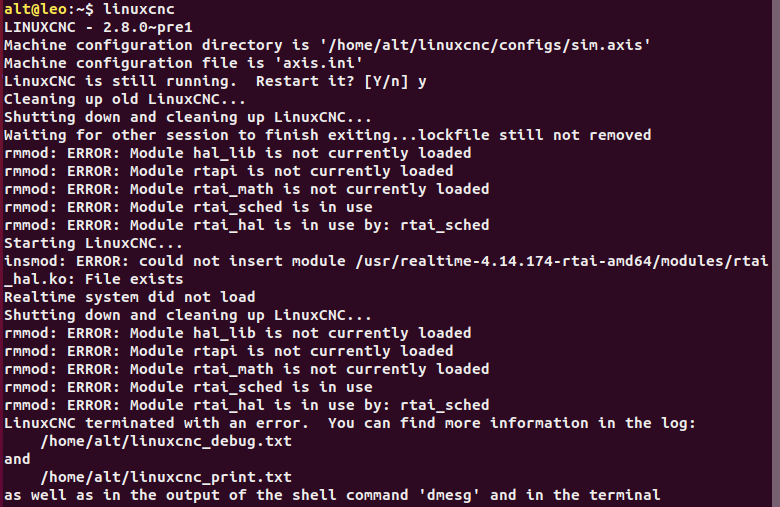Click lockfile still not removed message
The image size is (780, 507).
pos(534,135)
